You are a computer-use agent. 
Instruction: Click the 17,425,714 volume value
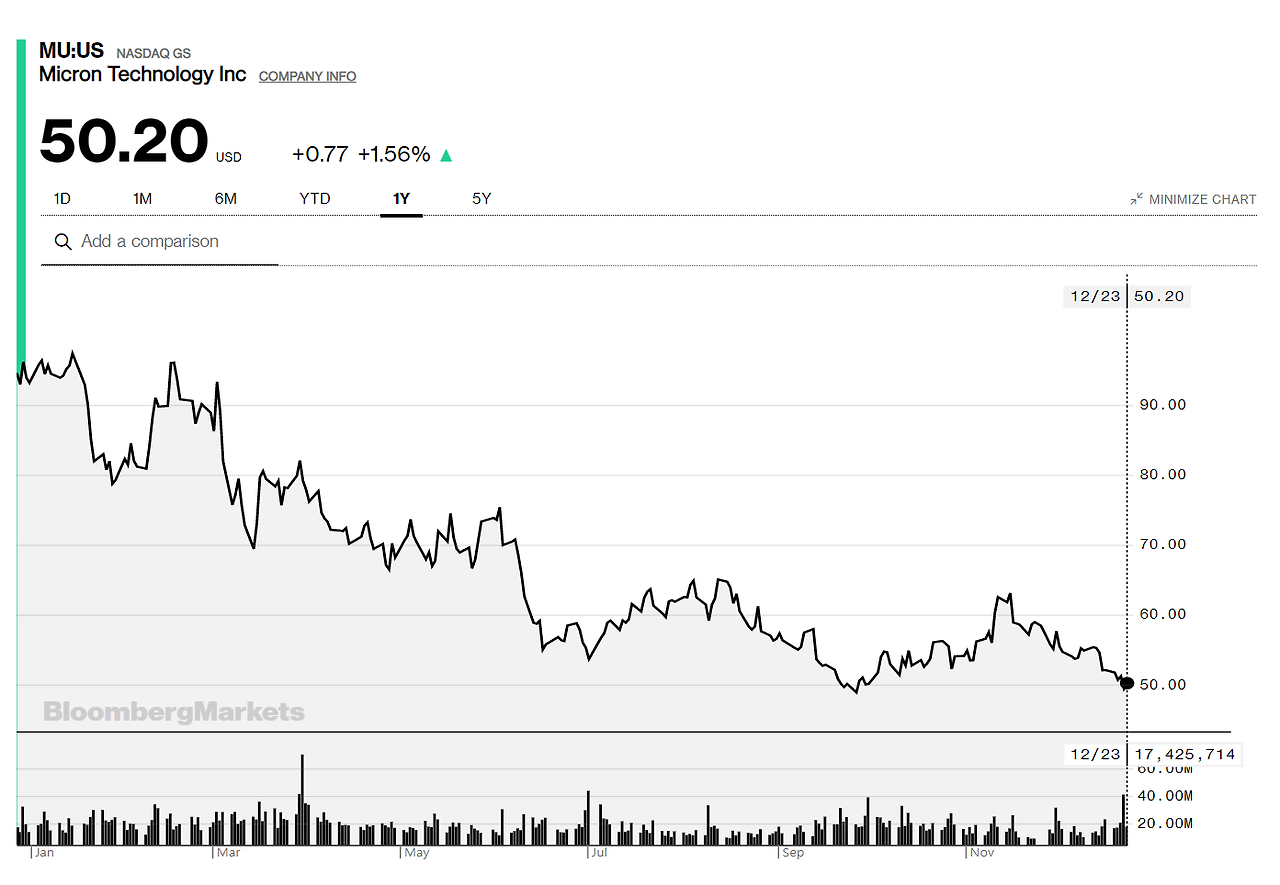1186,754
